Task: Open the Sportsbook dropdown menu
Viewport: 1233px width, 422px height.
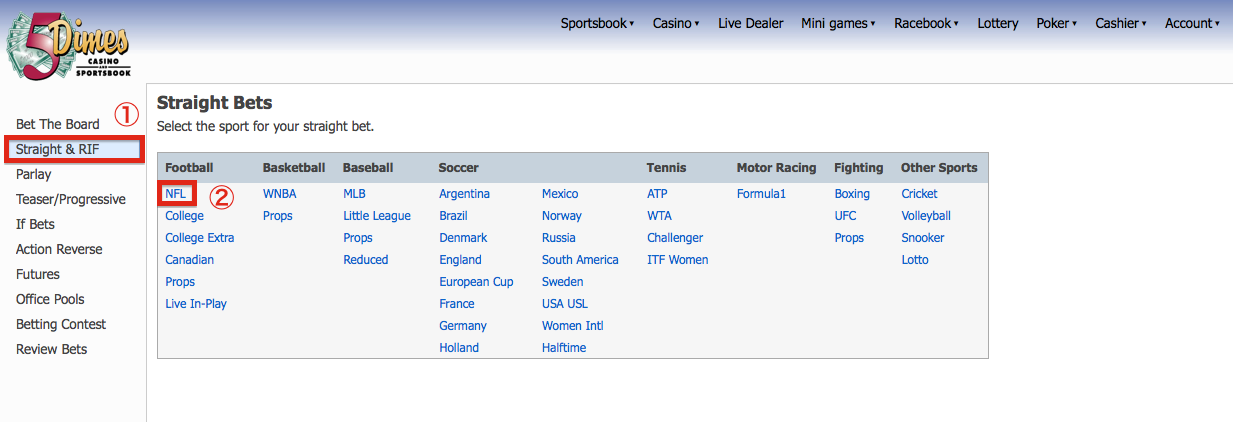Action: 597,23
